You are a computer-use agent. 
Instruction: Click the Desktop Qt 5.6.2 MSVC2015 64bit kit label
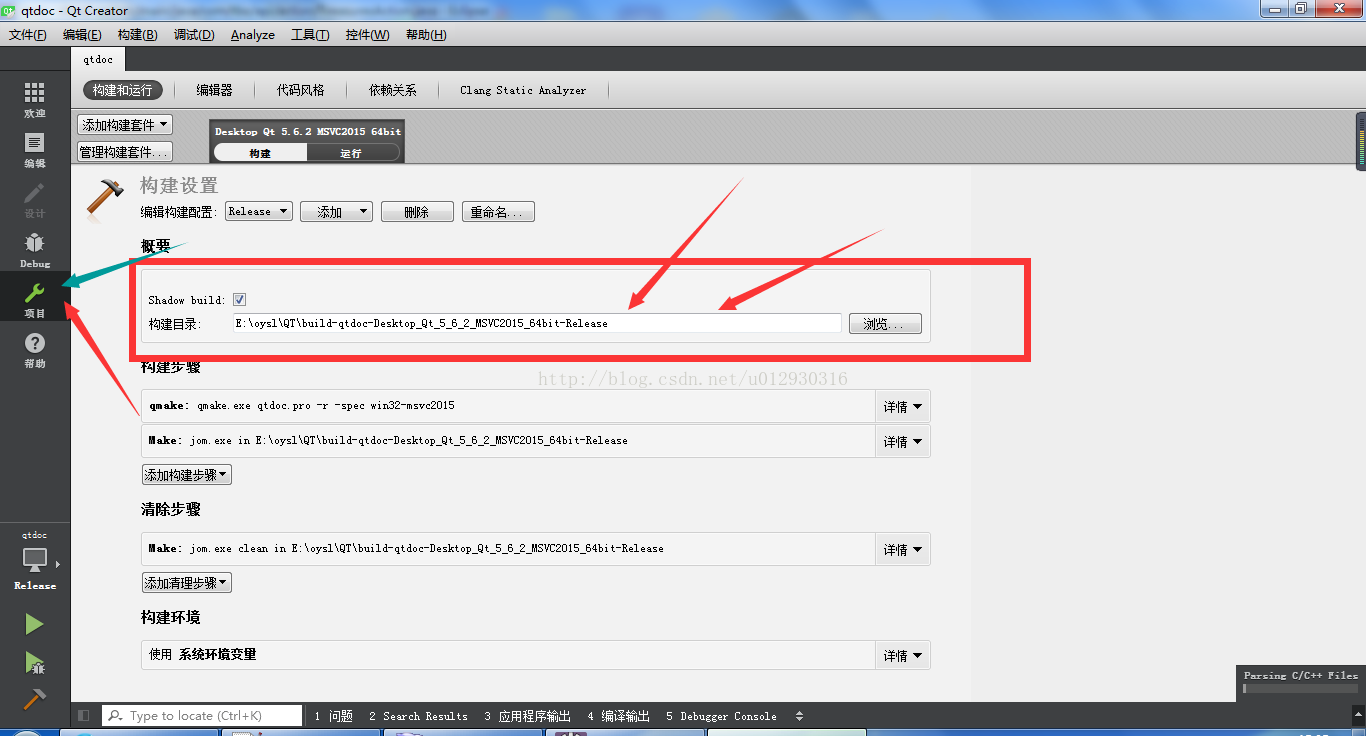point(308,132)
